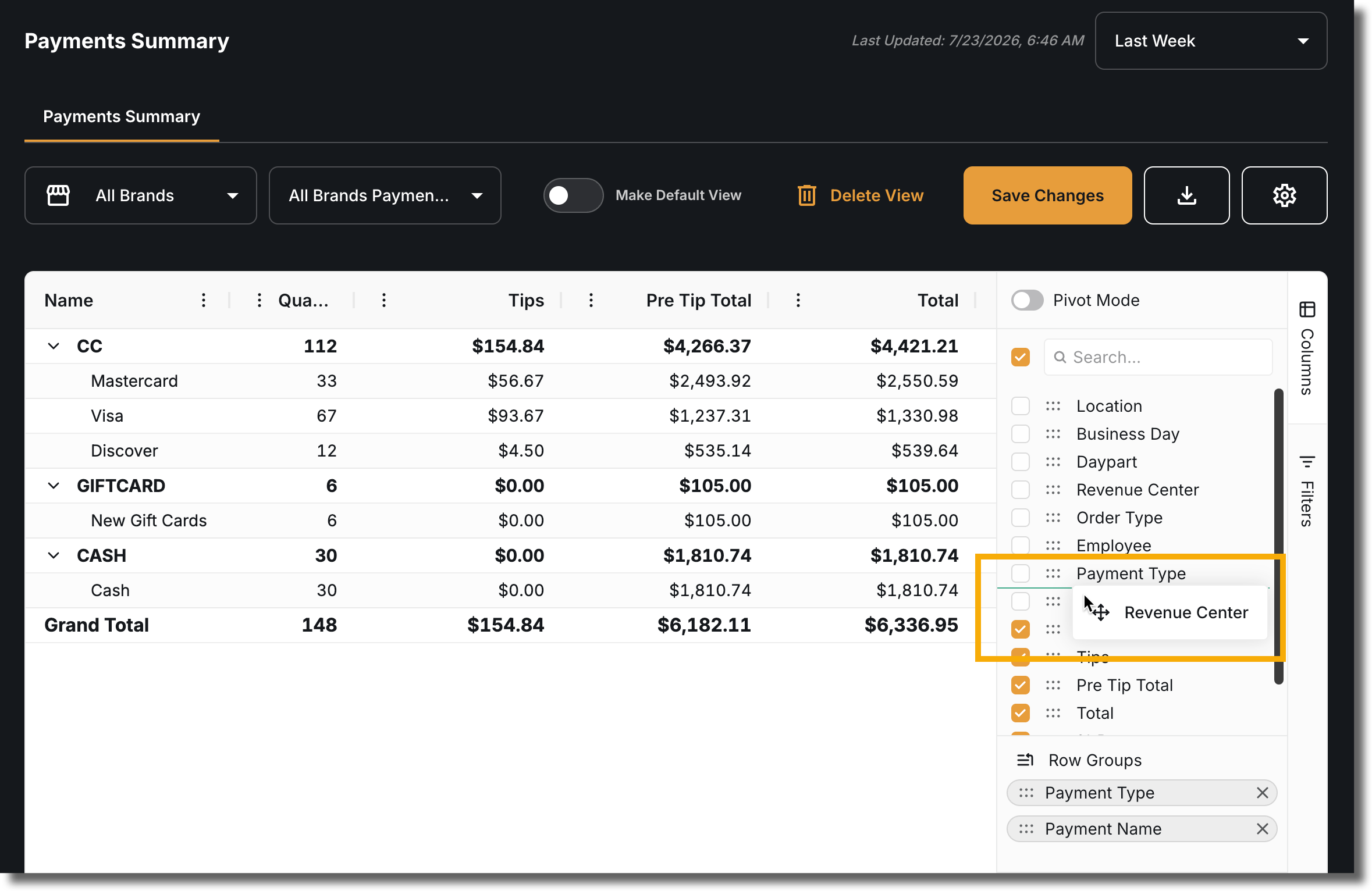This screenshot has height=891, width=1372.
Task: Open the All Brands dropdown
Action: 140,195
